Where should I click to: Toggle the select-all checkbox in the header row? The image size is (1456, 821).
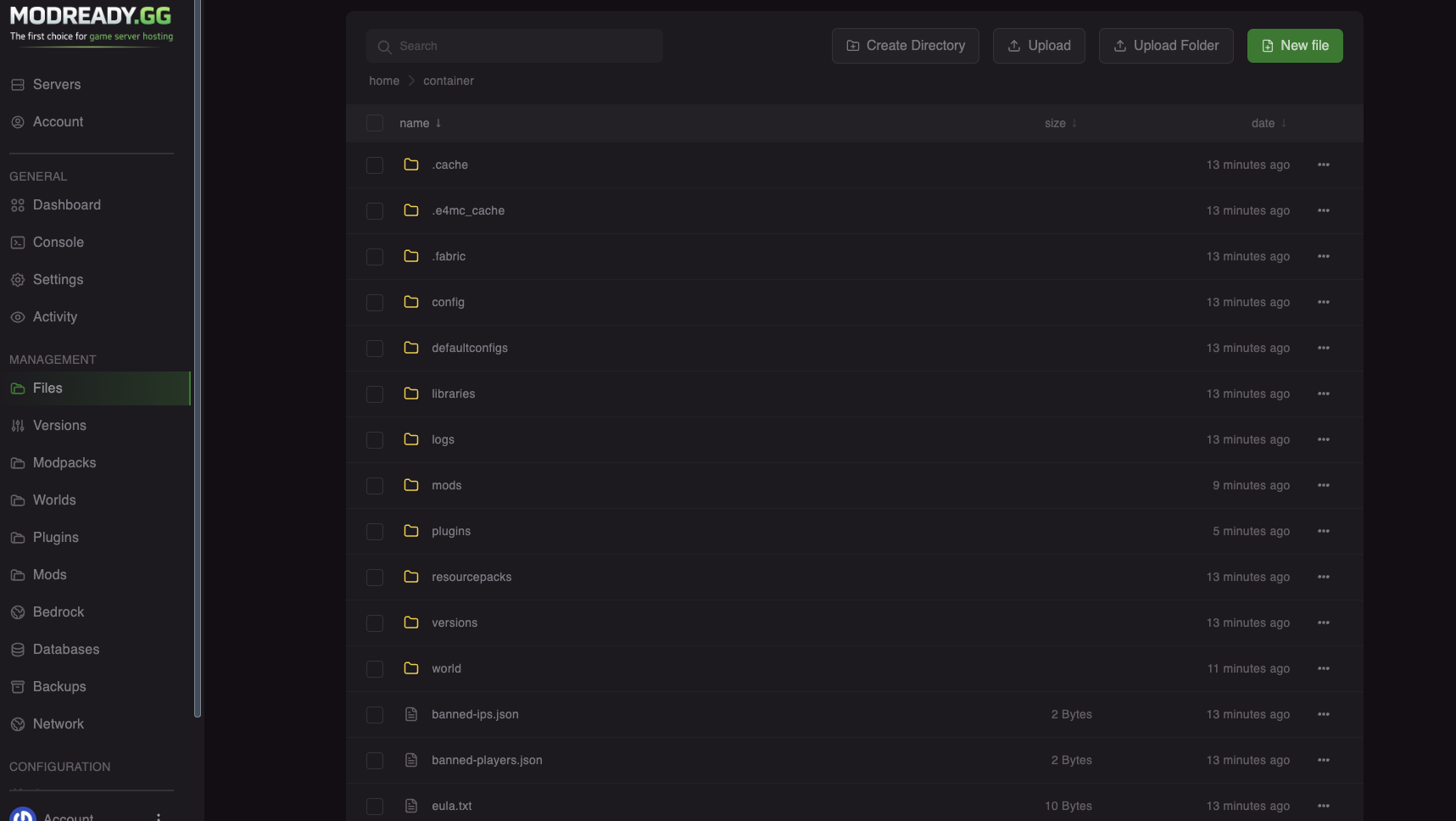[374, 123]
